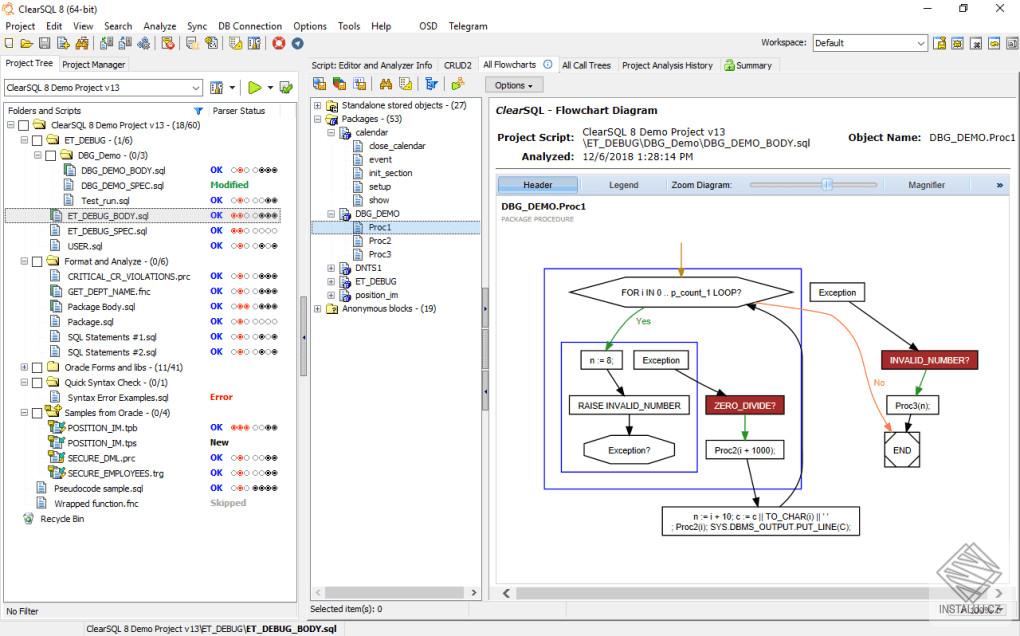Open the Summary tab
Image resolution: width=1020 pixels, height=636 pixels.
click(x=748, y=65)
